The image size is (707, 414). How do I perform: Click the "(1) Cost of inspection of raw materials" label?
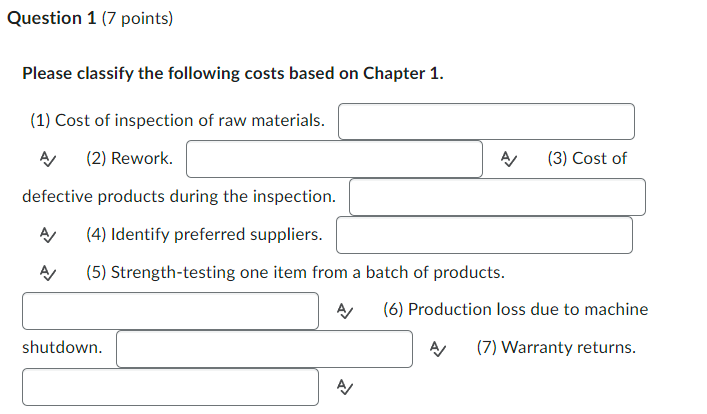coord(178,120)
